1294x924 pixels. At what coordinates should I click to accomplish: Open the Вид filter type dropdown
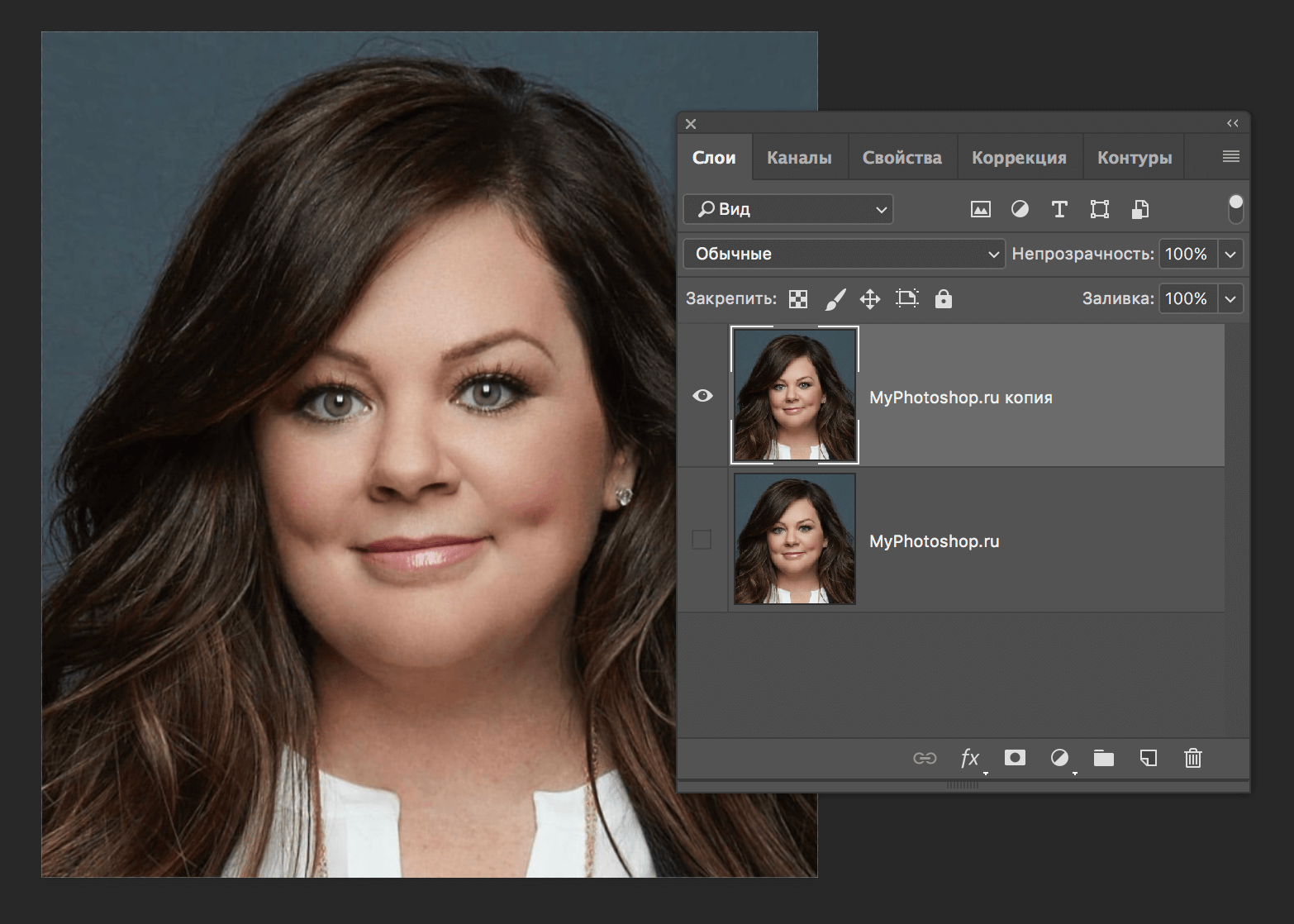788,209
